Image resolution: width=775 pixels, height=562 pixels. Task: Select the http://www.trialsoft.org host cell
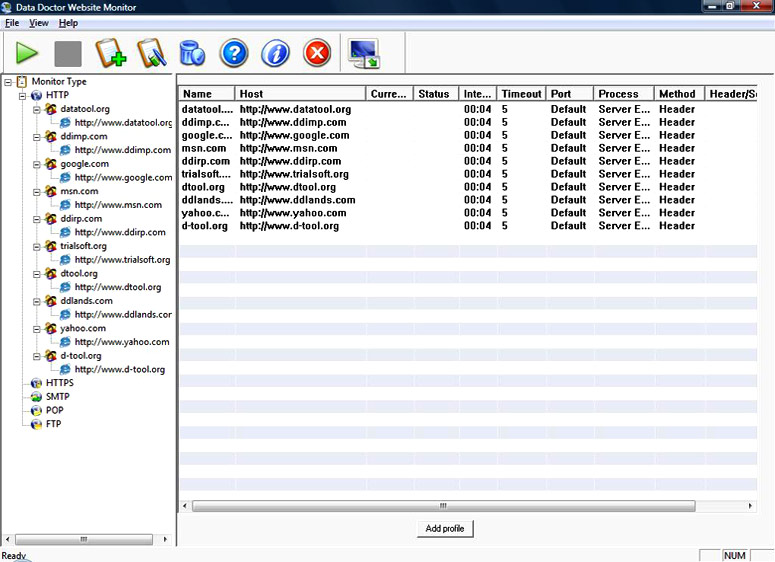tap(294, 174)
